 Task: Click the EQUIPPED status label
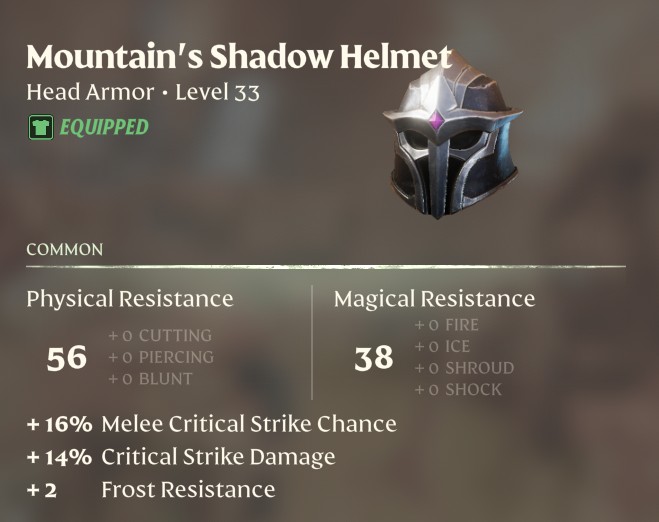[104, 127]
